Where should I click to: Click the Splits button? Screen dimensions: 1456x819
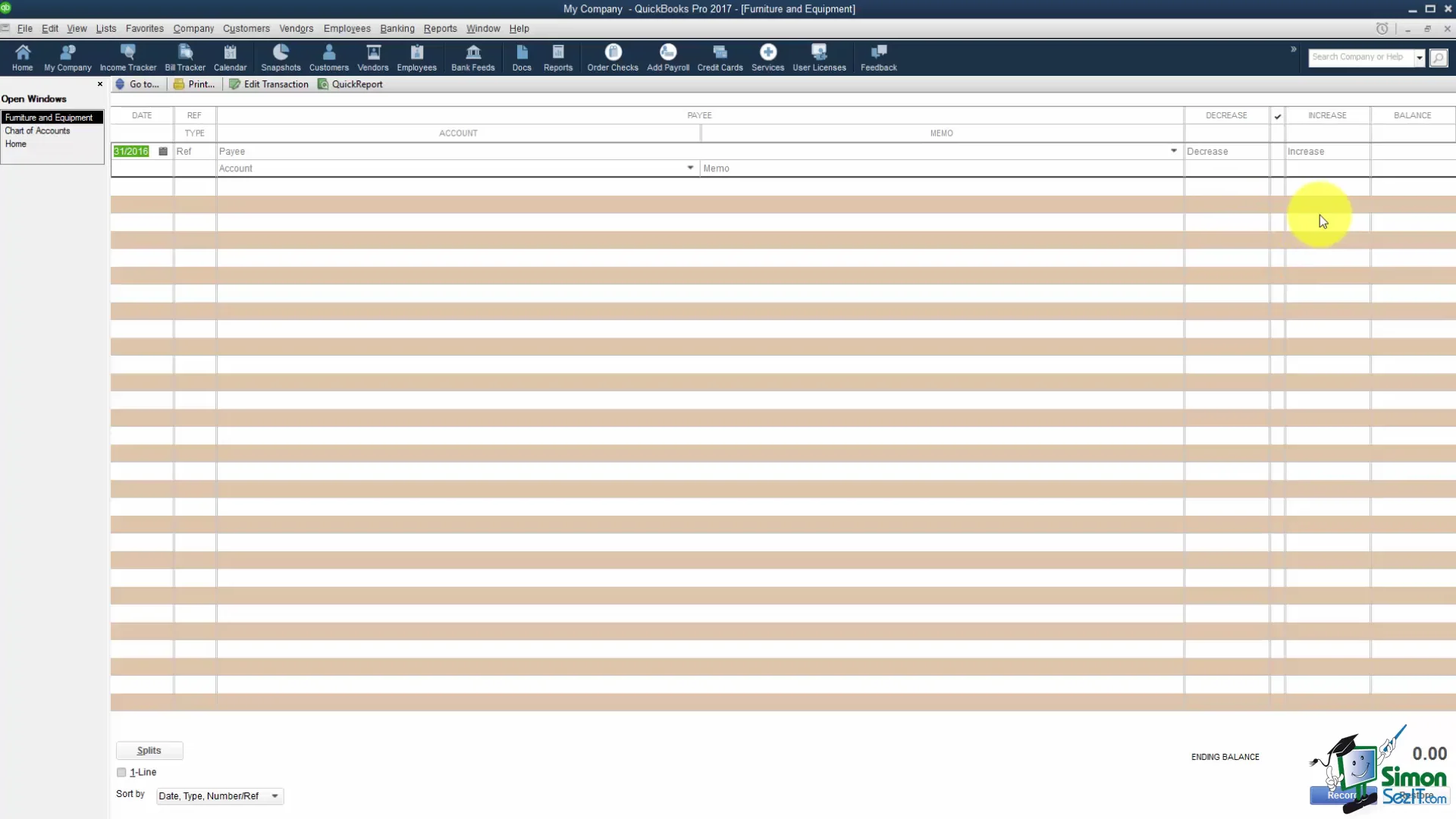click(x=149, y=749)
